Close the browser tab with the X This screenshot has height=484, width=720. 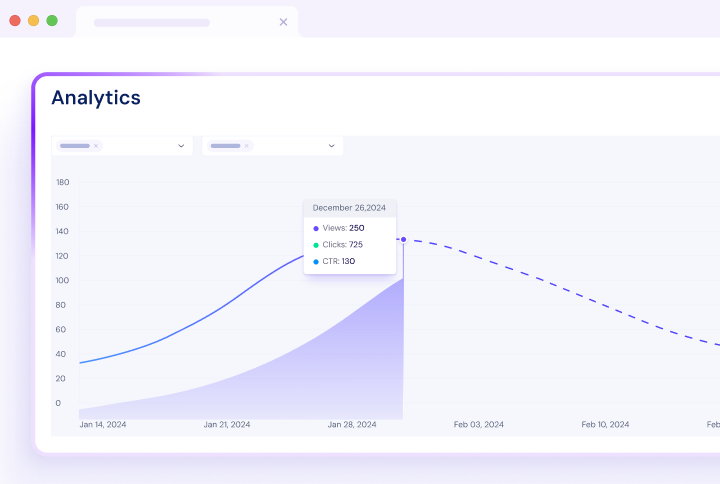coord(283,22)
